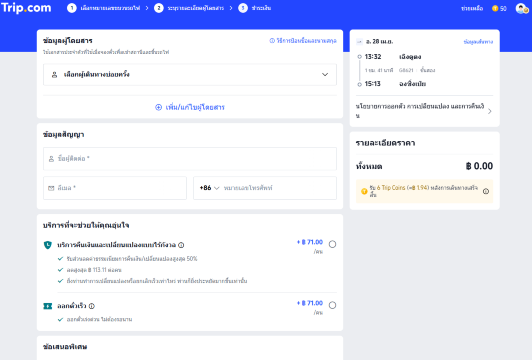532x360 pixels.
Task: Click the ticket icon for fast ticketing
Action: pos(48,306)
